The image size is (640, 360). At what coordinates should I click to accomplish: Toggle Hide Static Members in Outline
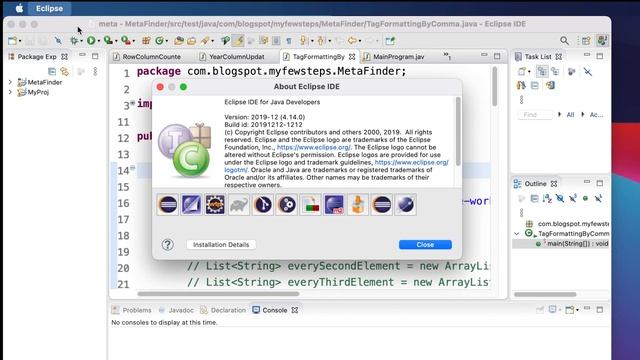[573, 199]
